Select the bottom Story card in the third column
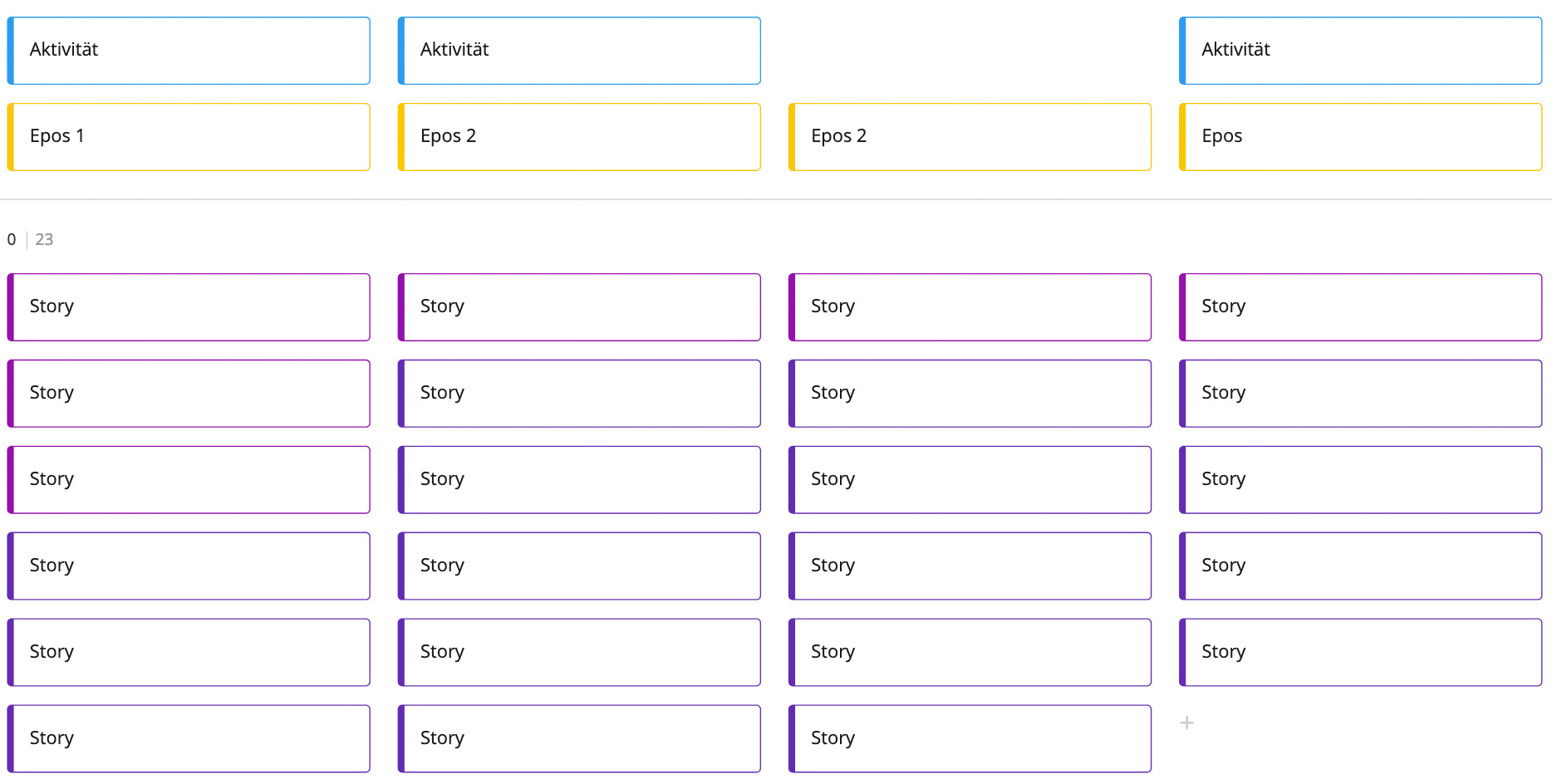Screen dimensions: 1552x784 click(x=970, y=737)
